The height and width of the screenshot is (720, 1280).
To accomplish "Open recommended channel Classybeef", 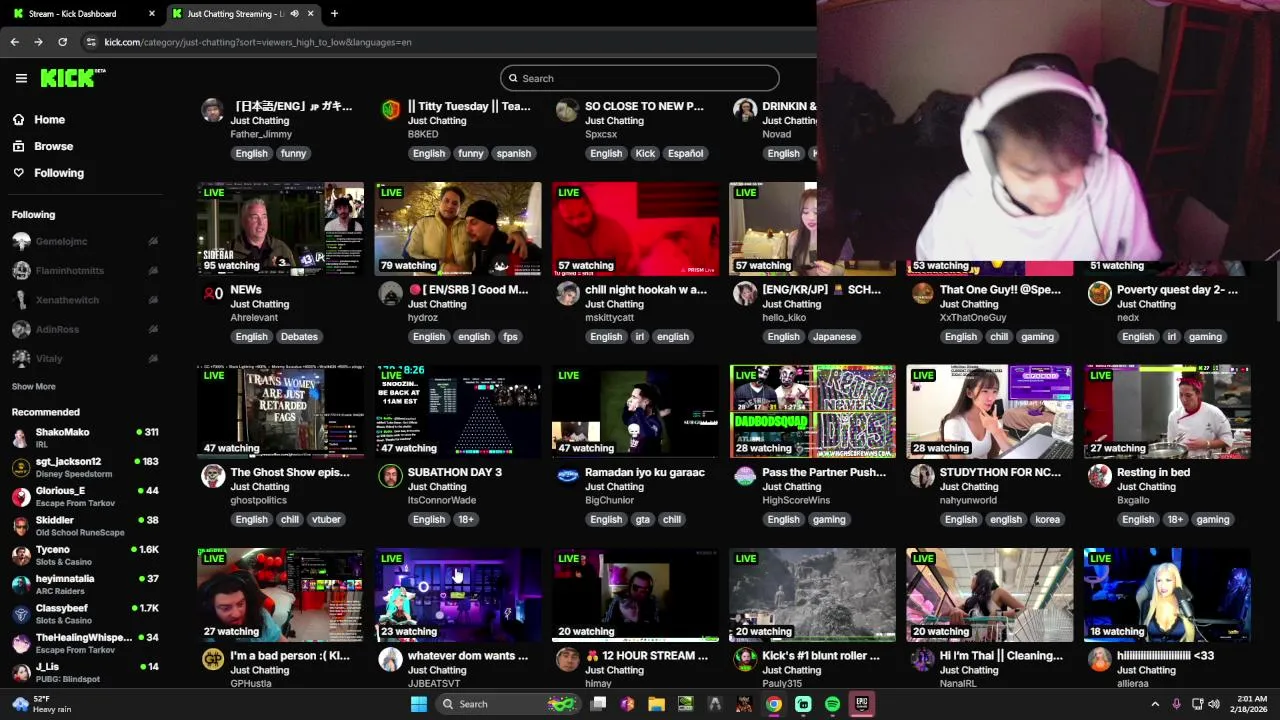I will point(86,614).
